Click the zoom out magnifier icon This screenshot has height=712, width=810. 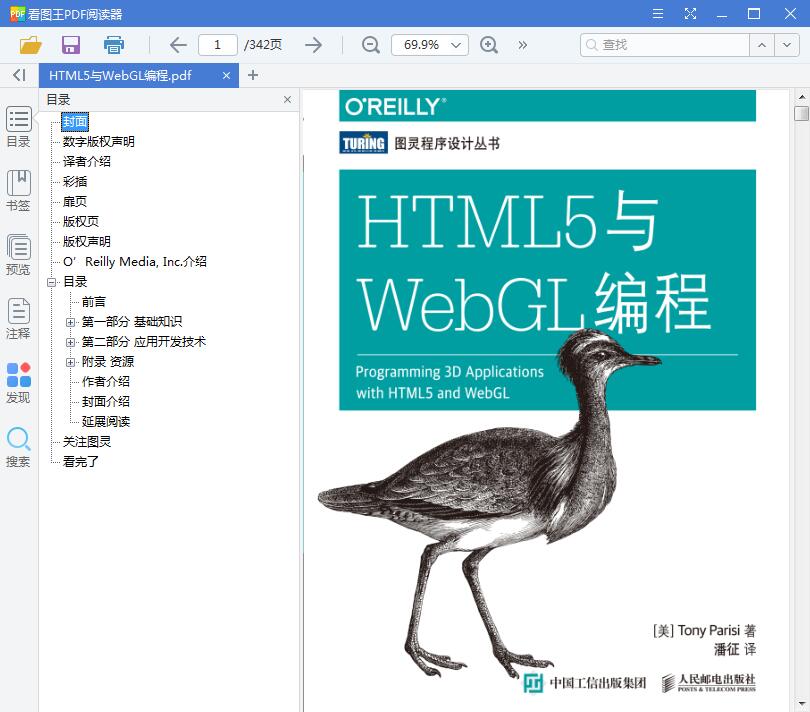(370, 45)
